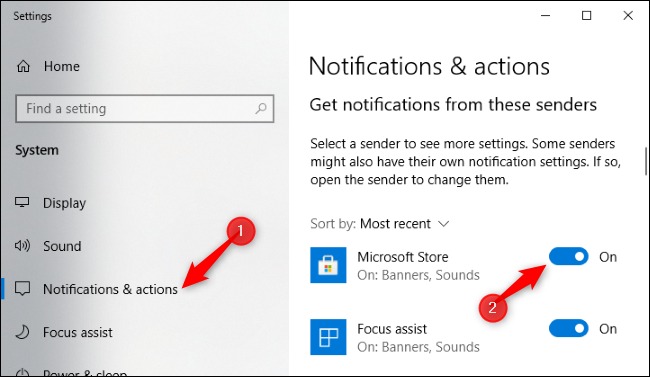650x377 pixels.
Task: Open the Sort by Most recent dropdown
Action: pos(379,224)
